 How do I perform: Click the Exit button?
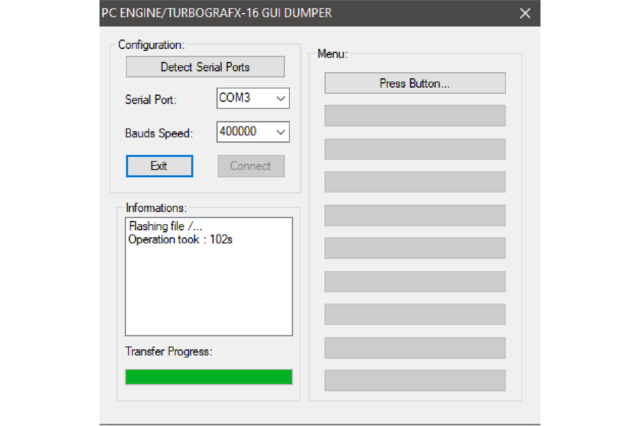pos(159,166)
